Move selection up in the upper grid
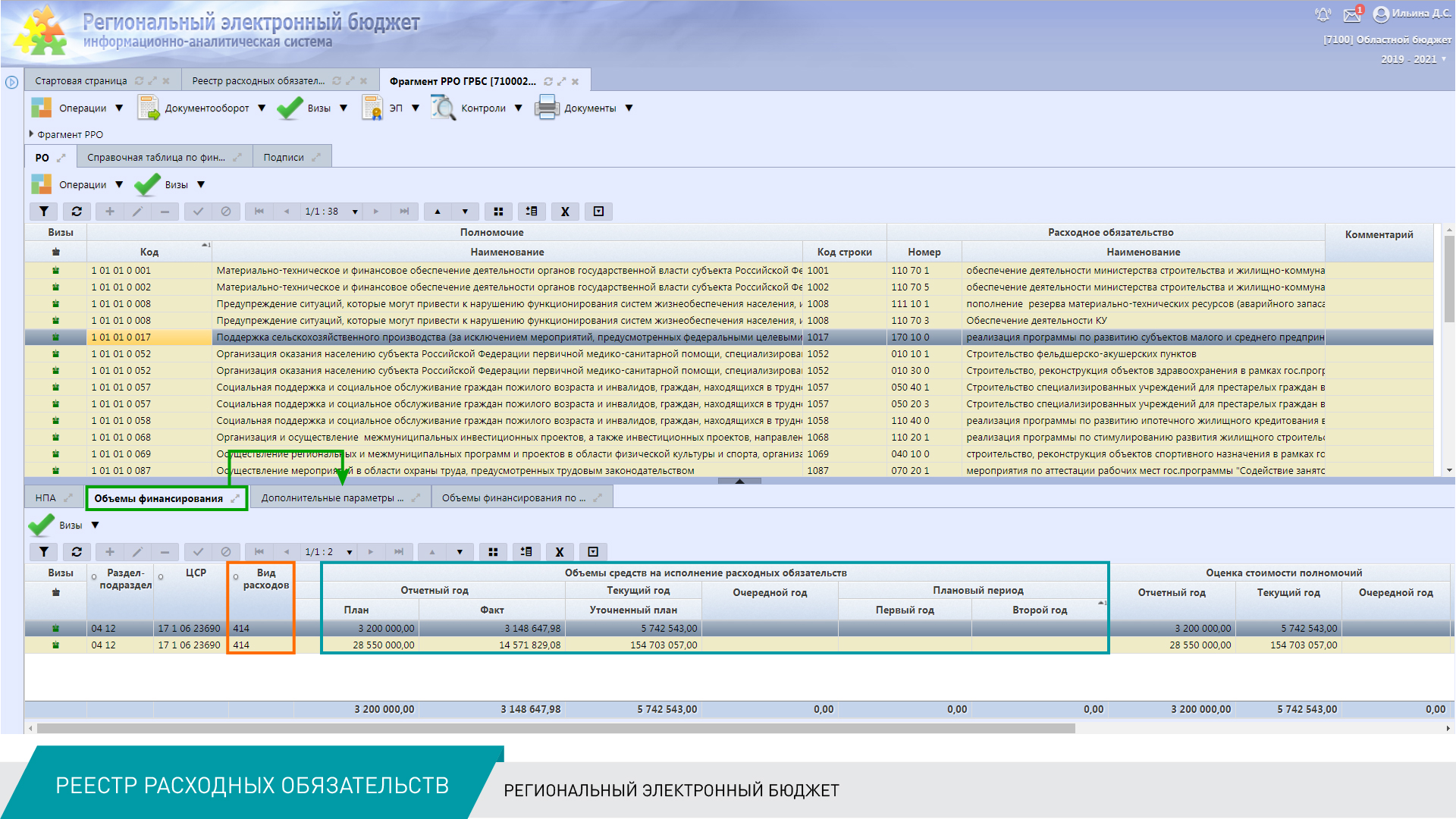 click(x=438, y=212)
